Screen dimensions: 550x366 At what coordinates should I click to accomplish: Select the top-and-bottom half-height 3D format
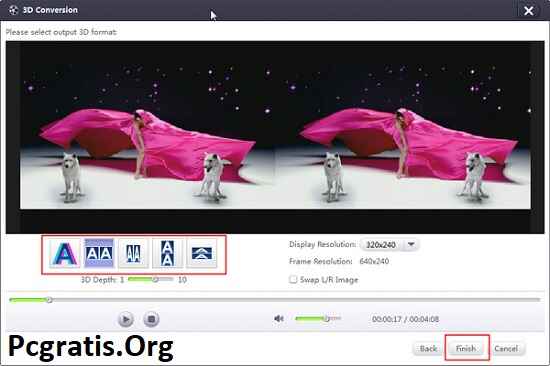(202, 253)
